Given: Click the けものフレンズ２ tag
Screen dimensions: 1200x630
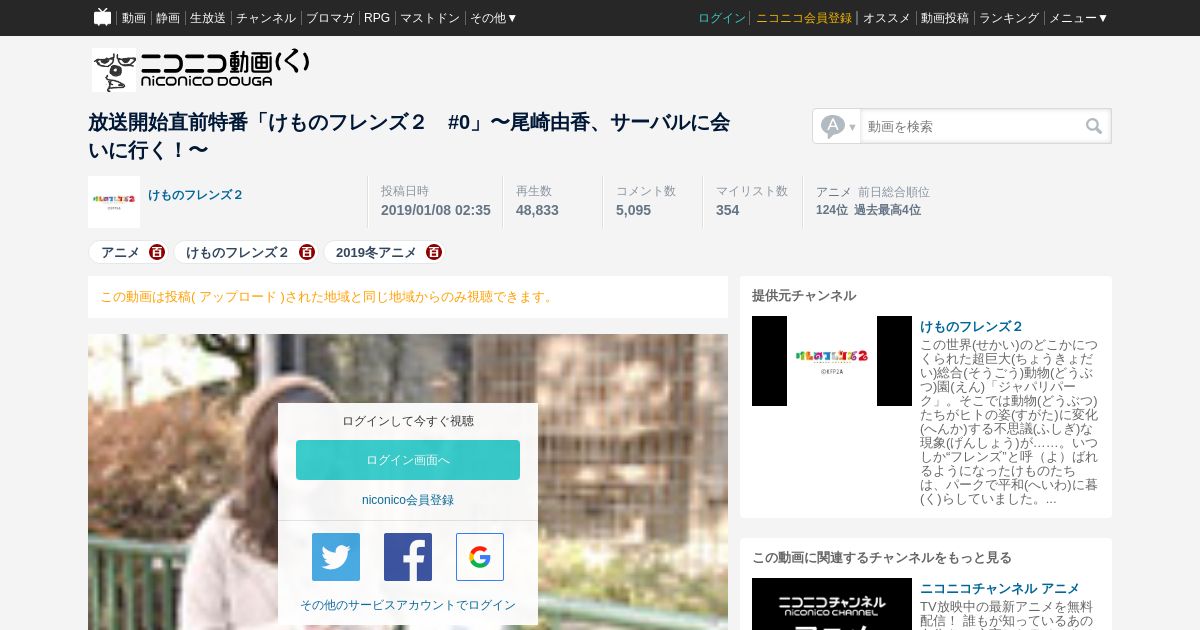Looking at the screenshot, I should pyautogui.click(x=238, y=252).
